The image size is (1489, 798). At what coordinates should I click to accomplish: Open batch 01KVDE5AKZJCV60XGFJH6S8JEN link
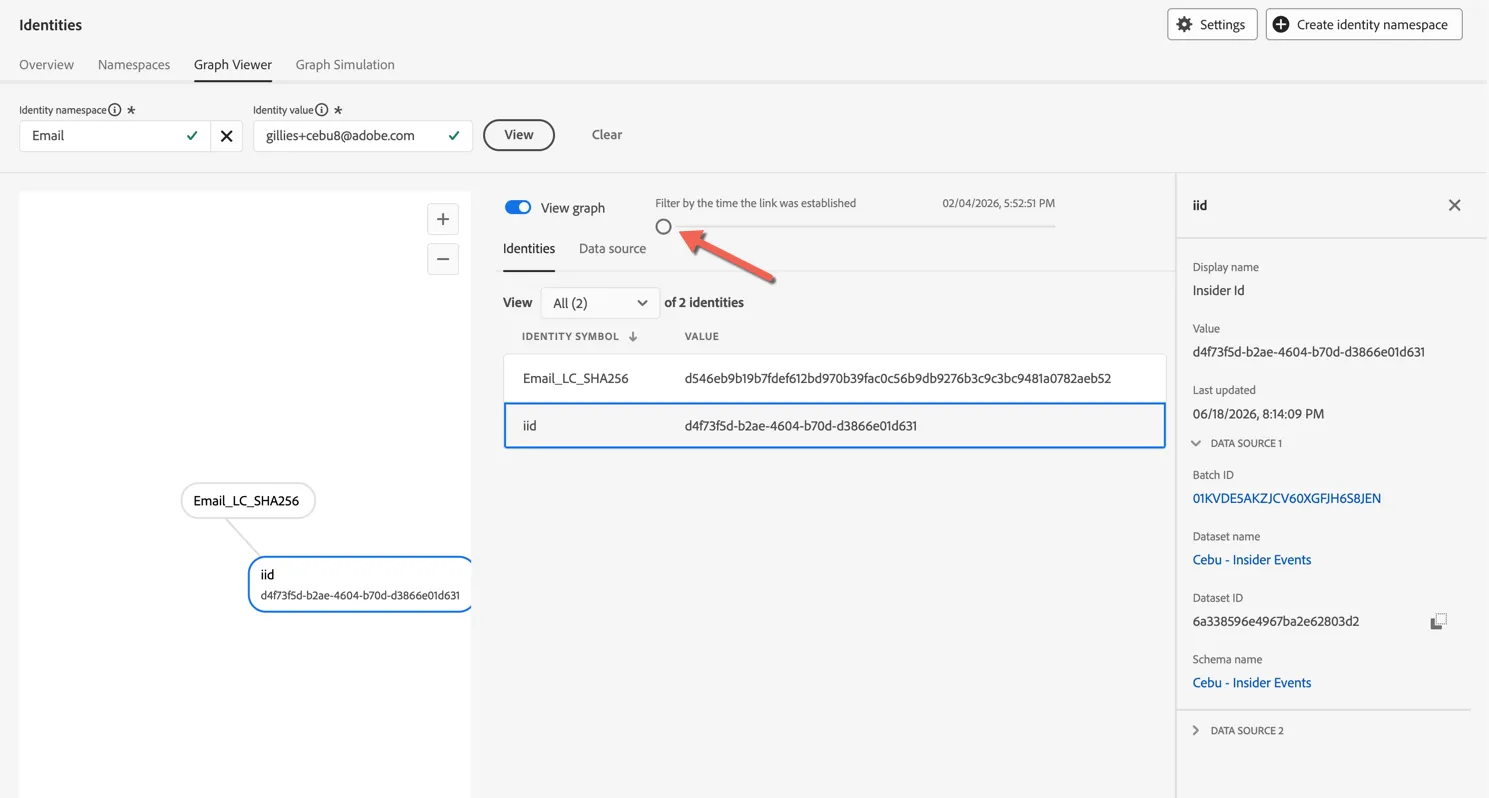(1287, 498)
